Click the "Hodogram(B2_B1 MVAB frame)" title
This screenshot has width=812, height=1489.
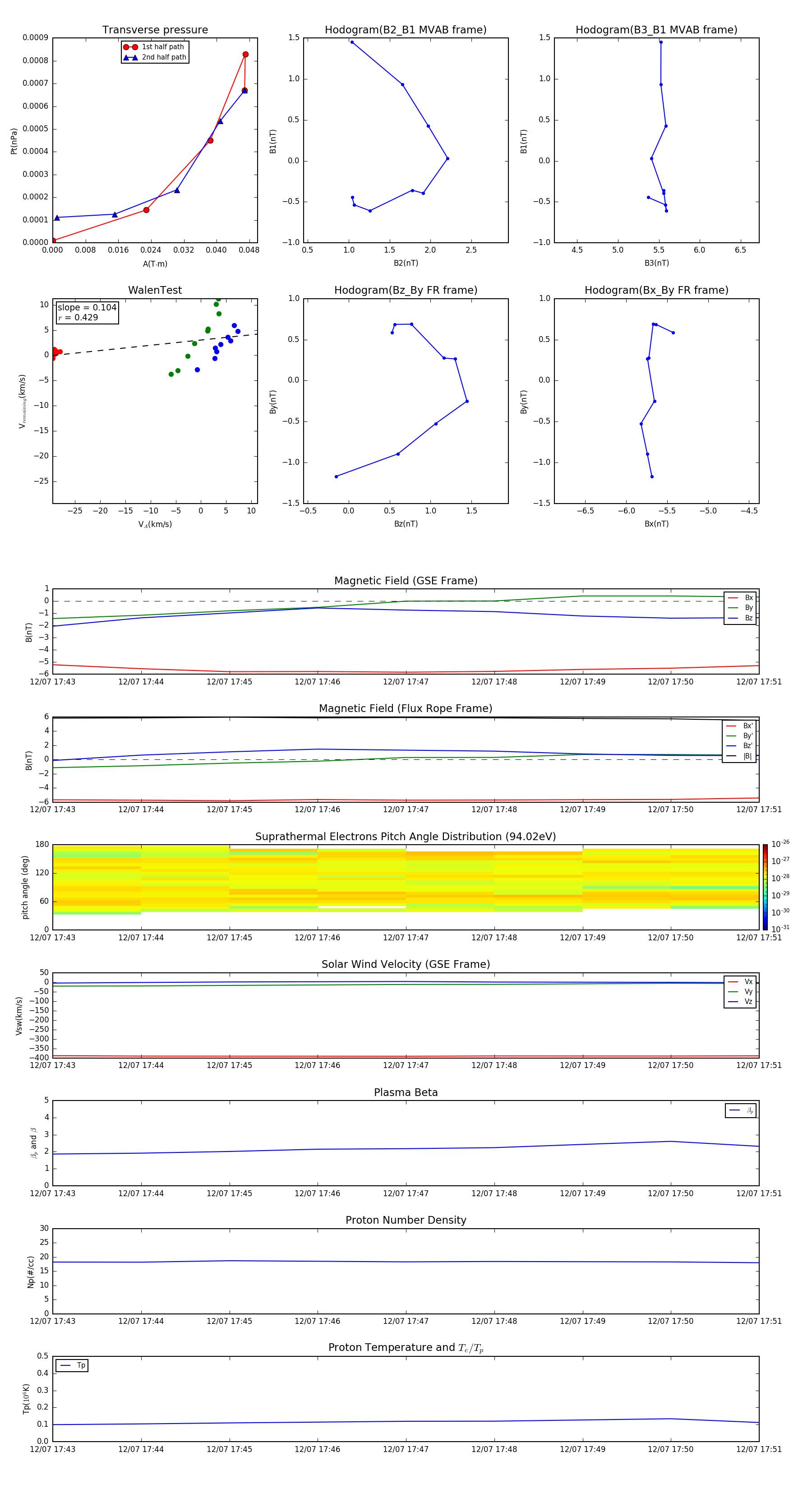[406, 30]
